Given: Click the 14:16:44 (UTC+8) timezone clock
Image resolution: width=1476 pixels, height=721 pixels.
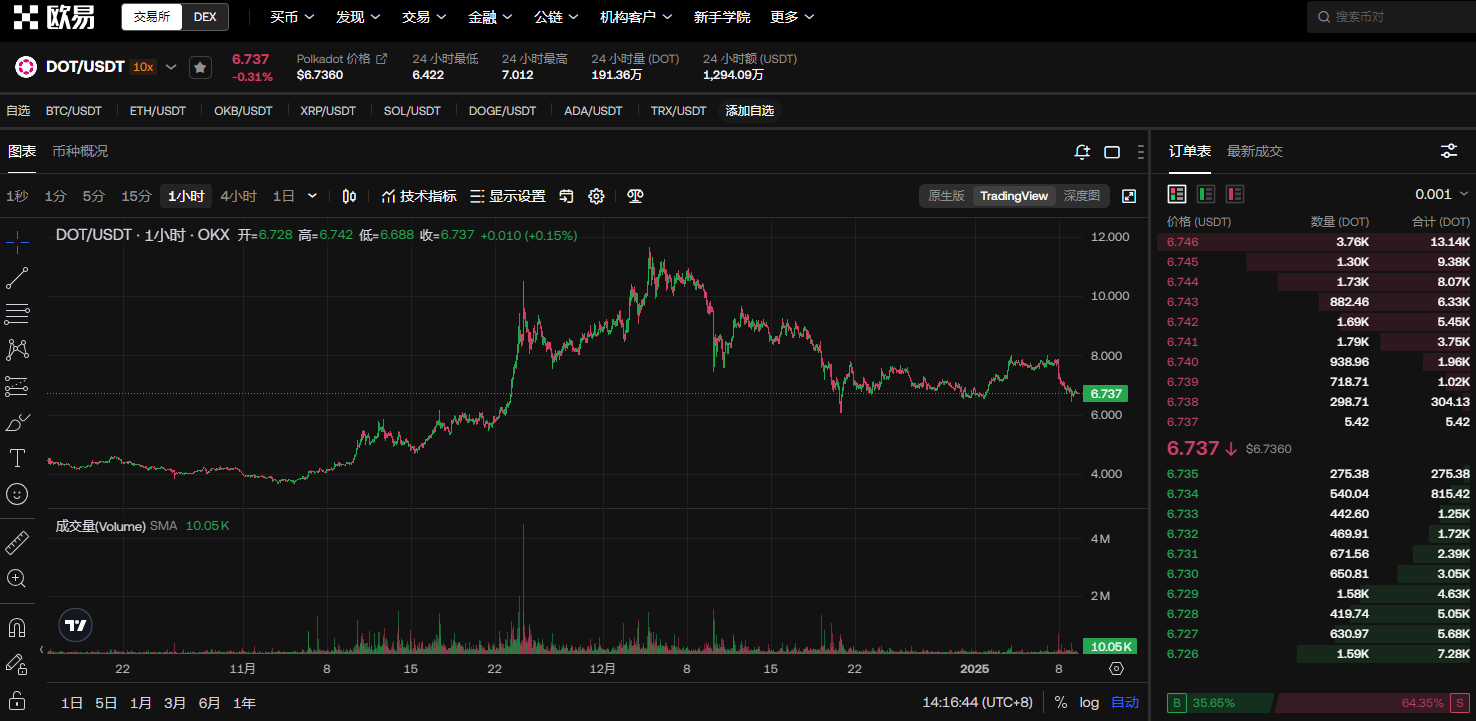Looking at the screenshot, I should (x=977, y=703).
